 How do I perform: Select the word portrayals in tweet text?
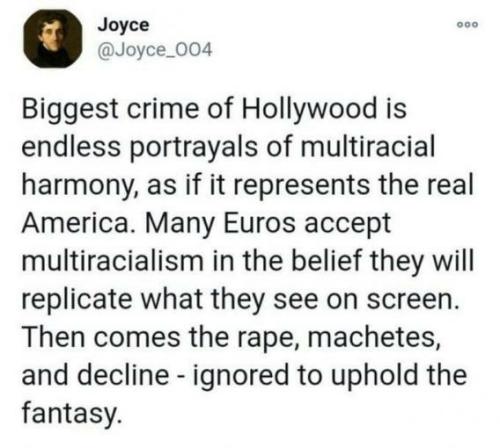[x=194, y=149]
